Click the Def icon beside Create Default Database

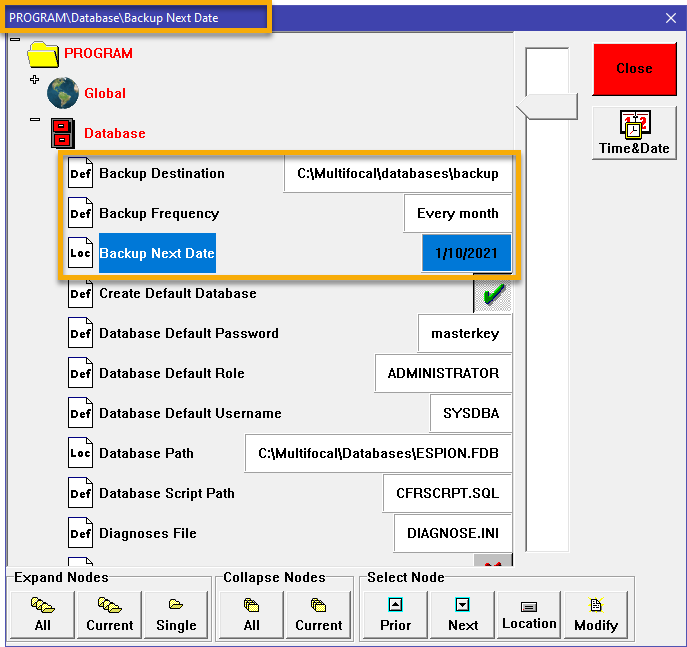coord(80,293)
